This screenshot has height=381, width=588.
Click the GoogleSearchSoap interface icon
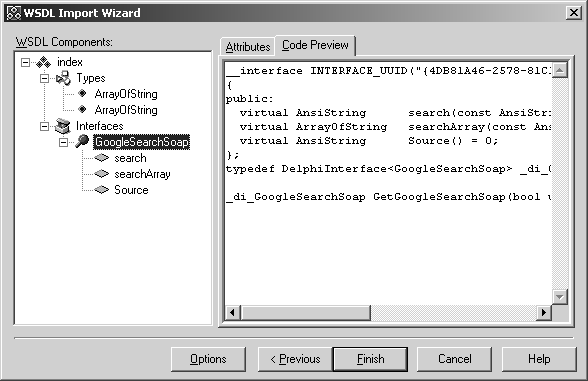(81, 142)
